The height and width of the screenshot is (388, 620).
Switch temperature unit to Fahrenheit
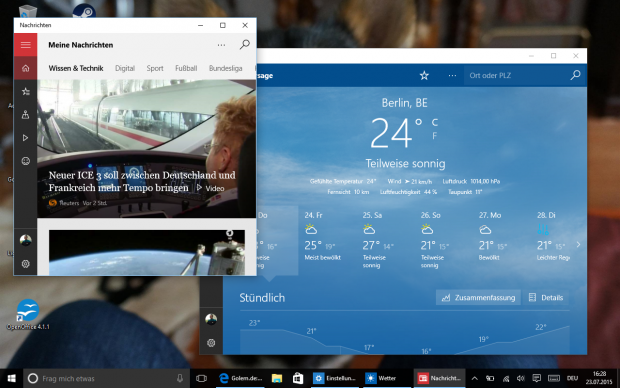tap(435, 136)
